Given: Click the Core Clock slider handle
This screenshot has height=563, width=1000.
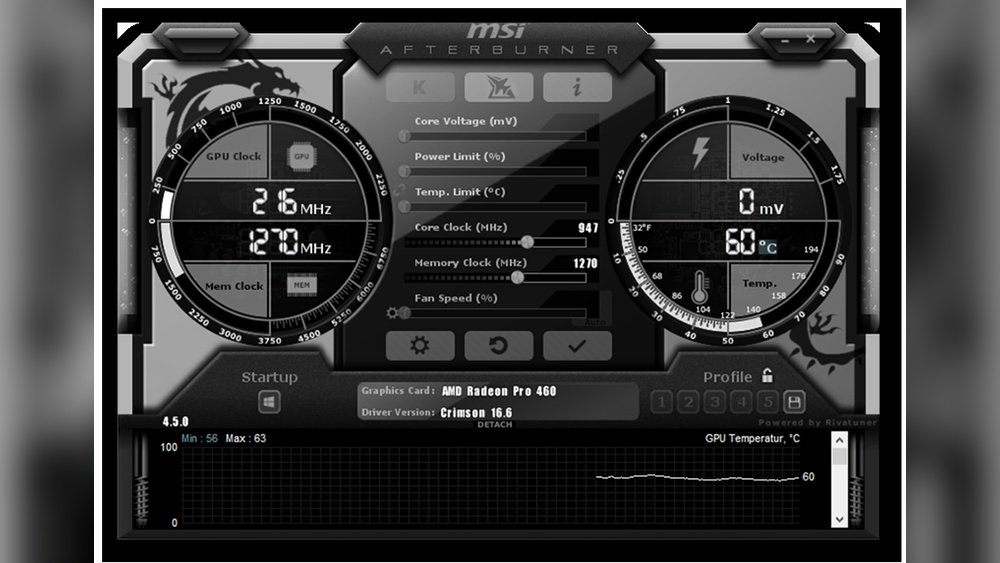Looking at the screenshot, I should [527, 242].
